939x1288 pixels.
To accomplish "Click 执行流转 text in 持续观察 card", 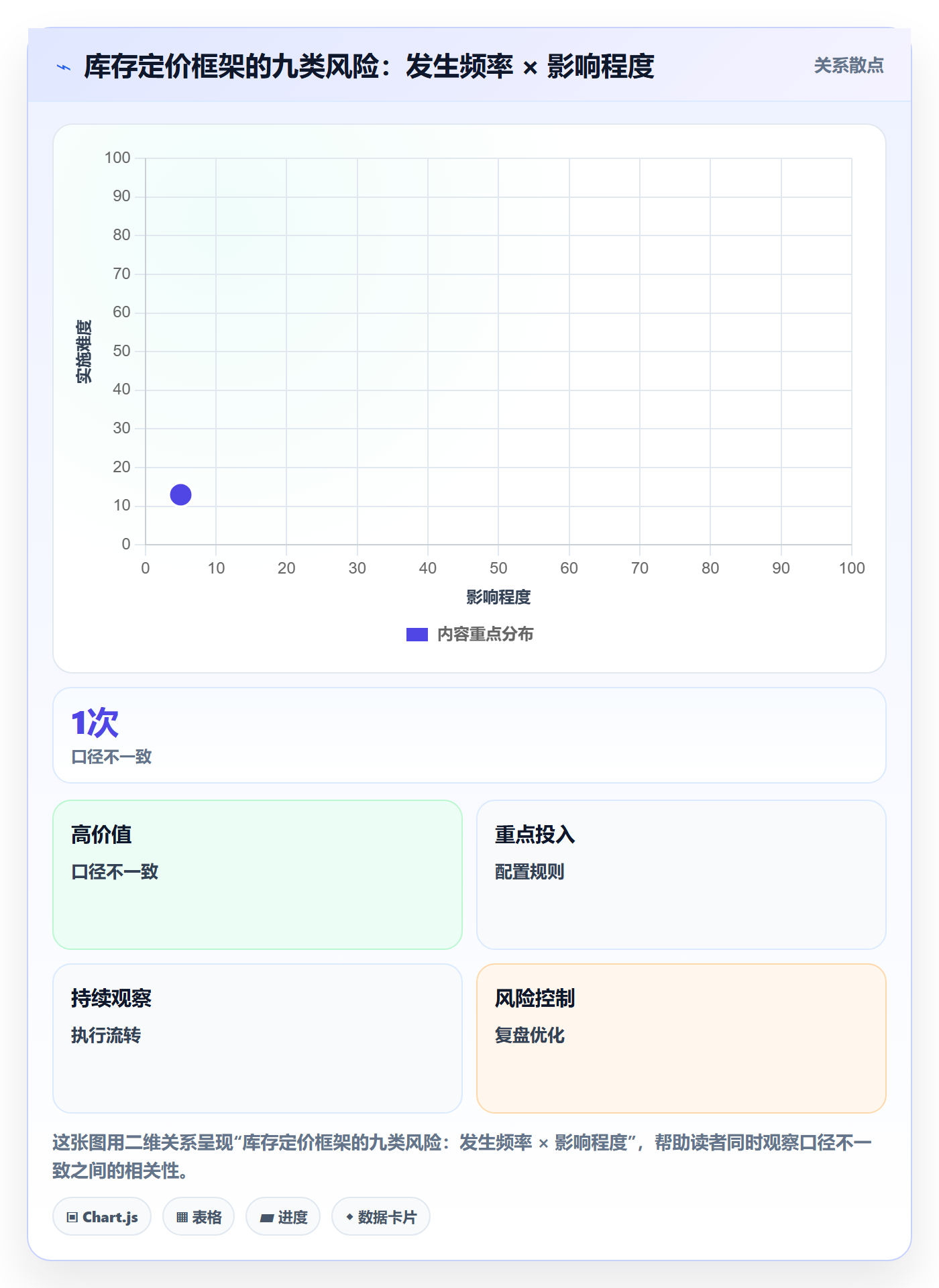I will (106, 1035).
